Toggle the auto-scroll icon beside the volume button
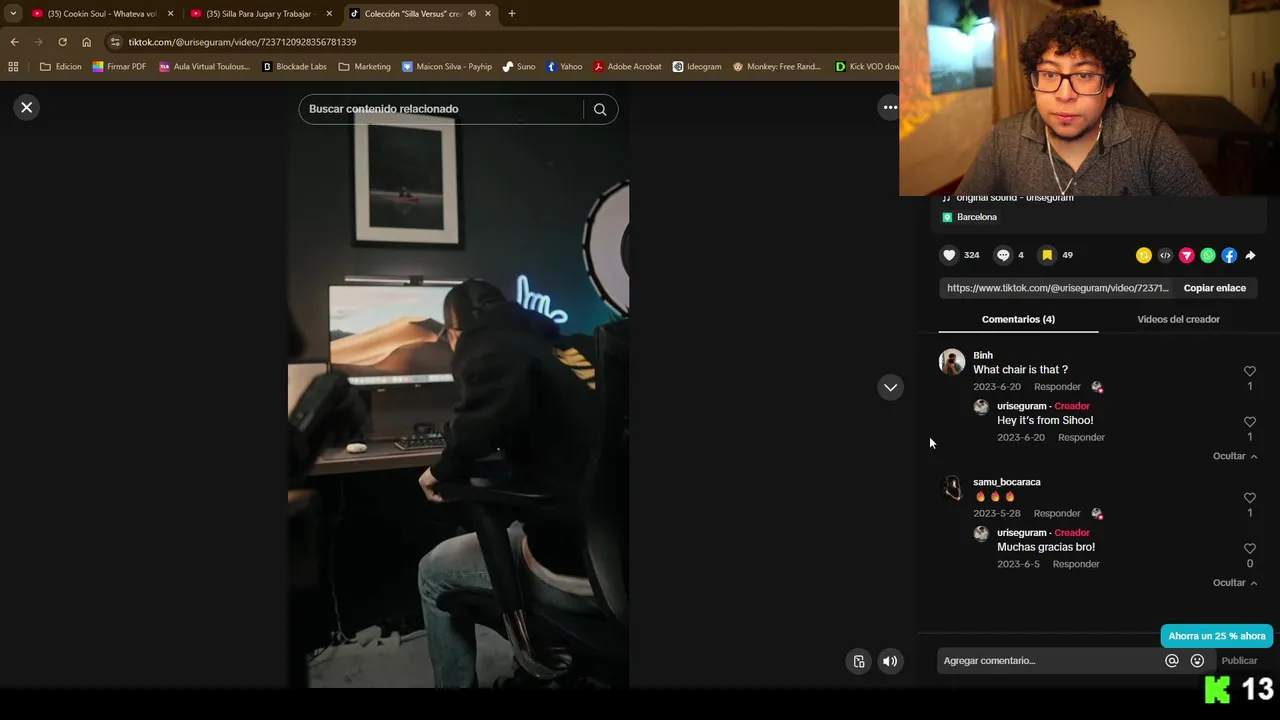The height and width of the screenshot is (720, 1280). tap(859, 661)
